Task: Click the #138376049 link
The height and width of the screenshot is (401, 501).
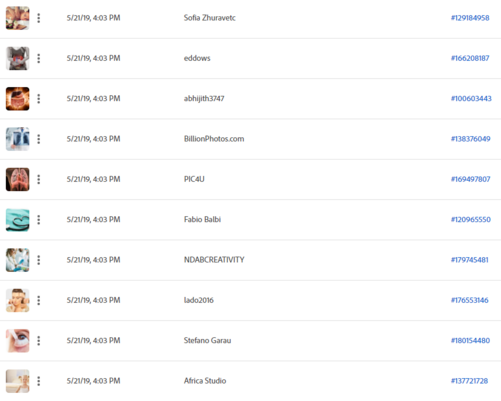Action: click(x=470, y=139)
